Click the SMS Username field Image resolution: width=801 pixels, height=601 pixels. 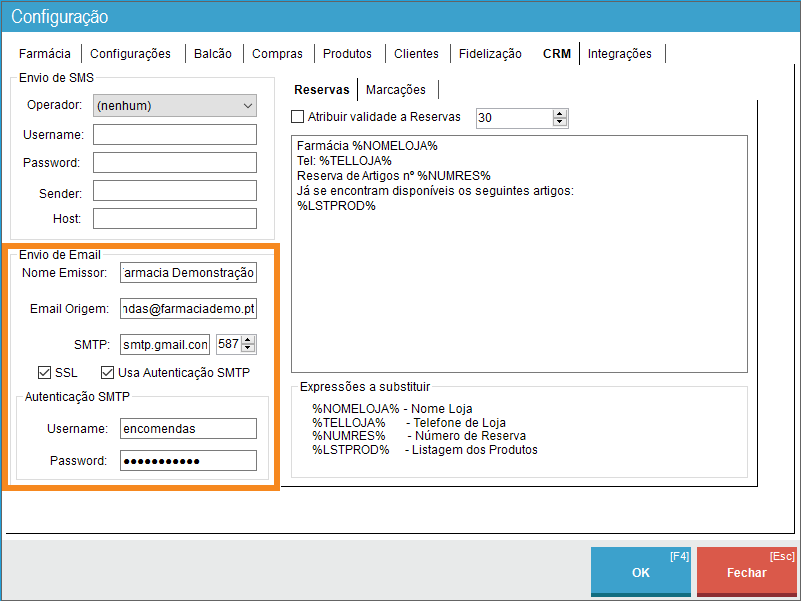(x=175, y=134)
